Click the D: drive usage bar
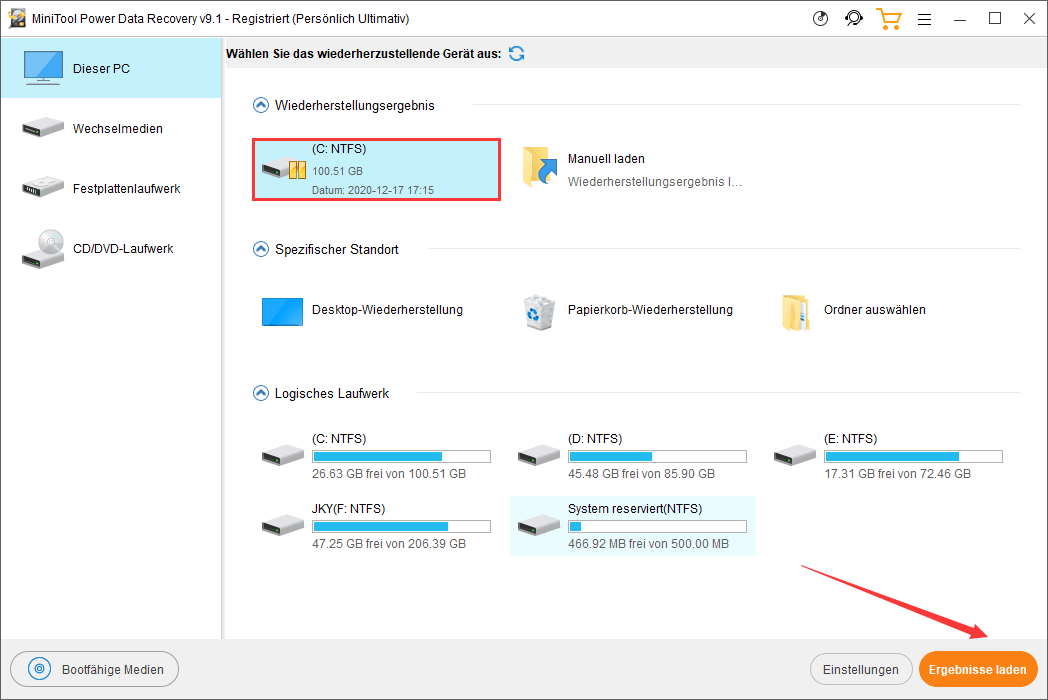Screen dimensions: 1048x700 [657, 457]
